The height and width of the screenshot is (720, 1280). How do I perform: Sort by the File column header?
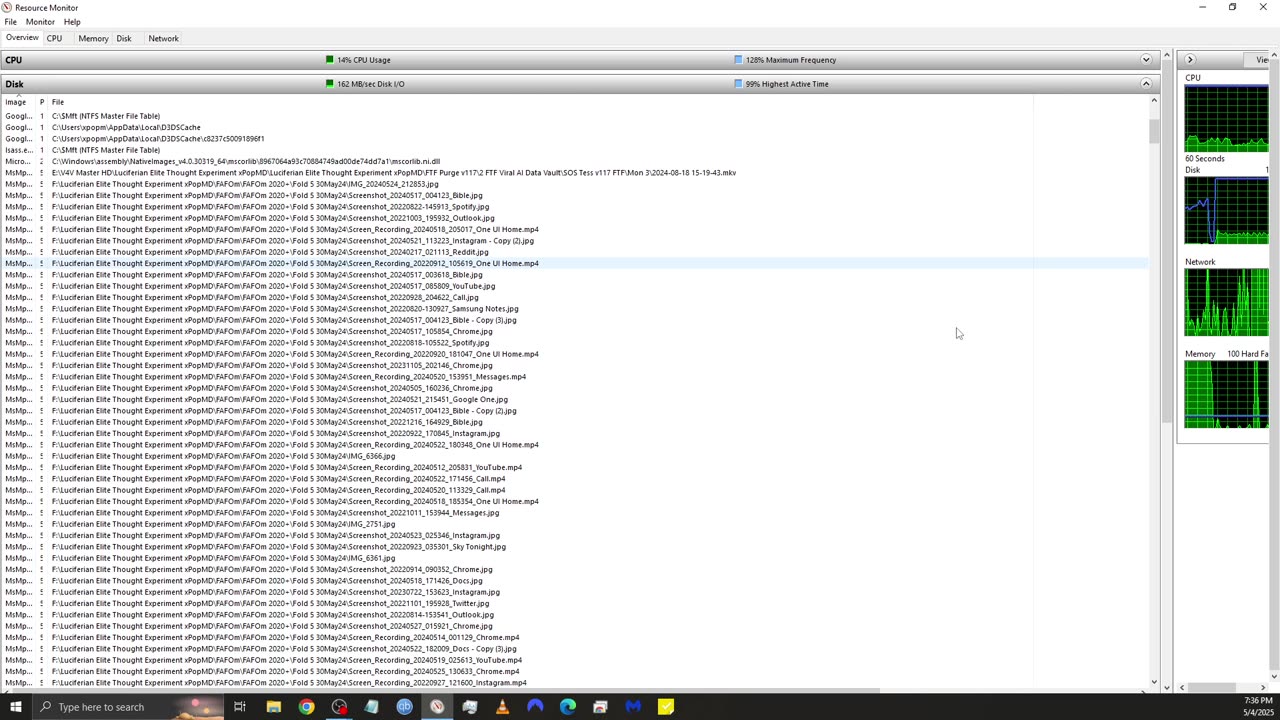tap(540, 102)
